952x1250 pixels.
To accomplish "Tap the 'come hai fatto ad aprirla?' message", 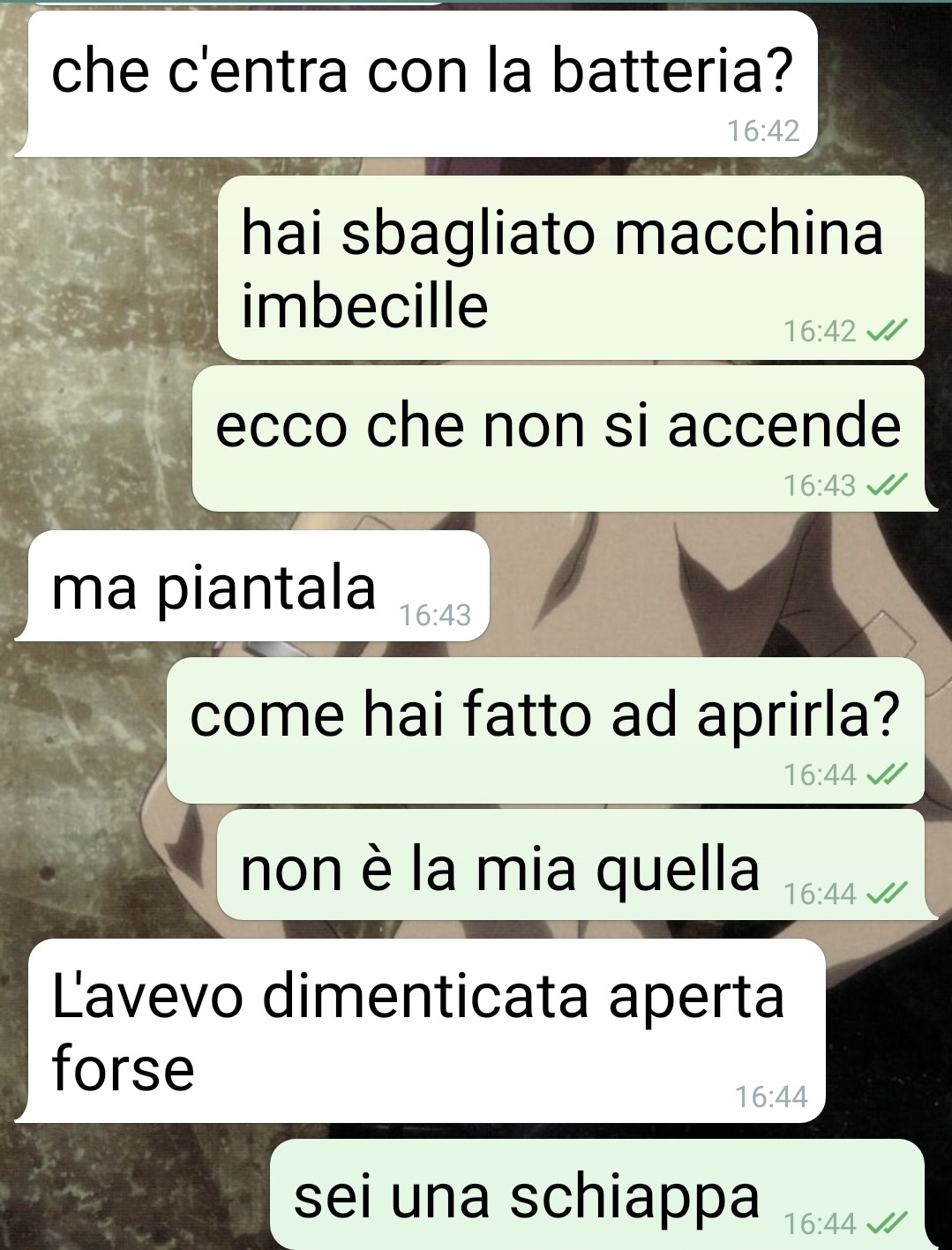I will [x=545, y=730].
